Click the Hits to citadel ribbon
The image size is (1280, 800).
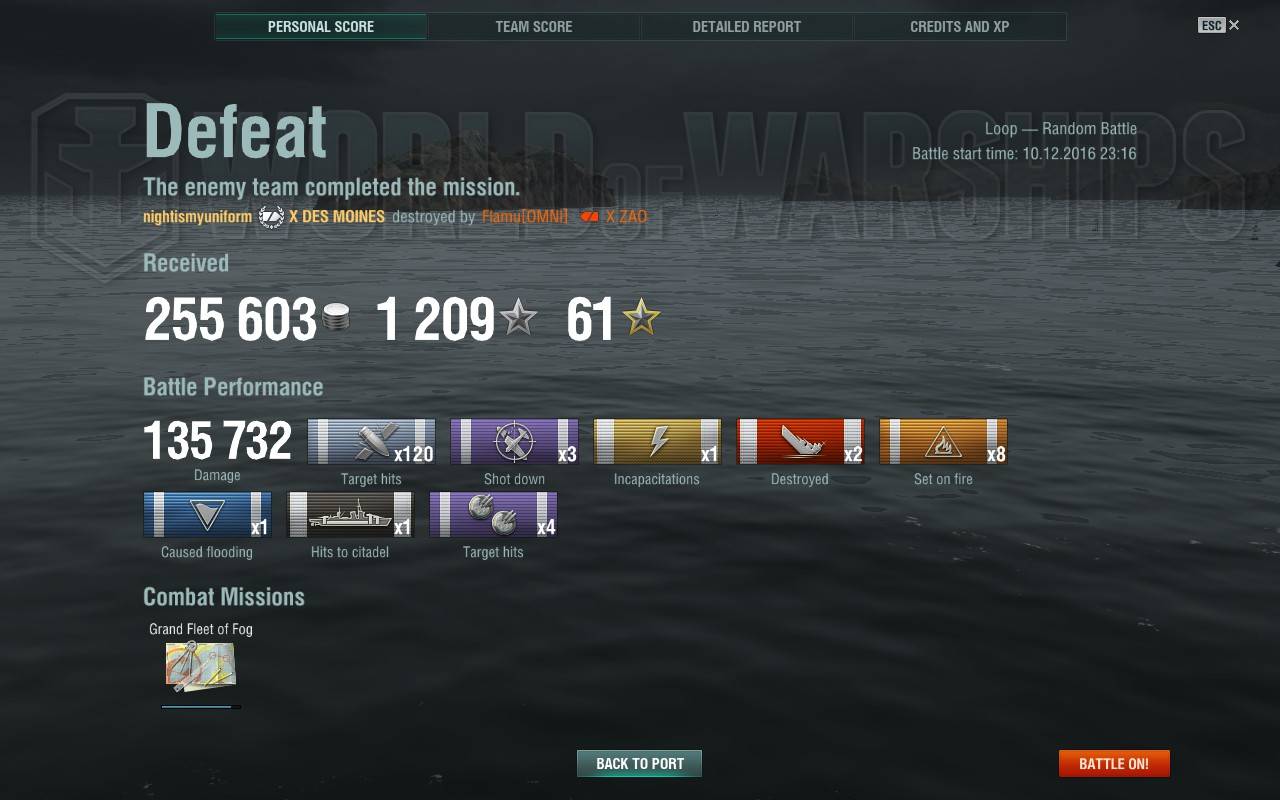(350, 515)
